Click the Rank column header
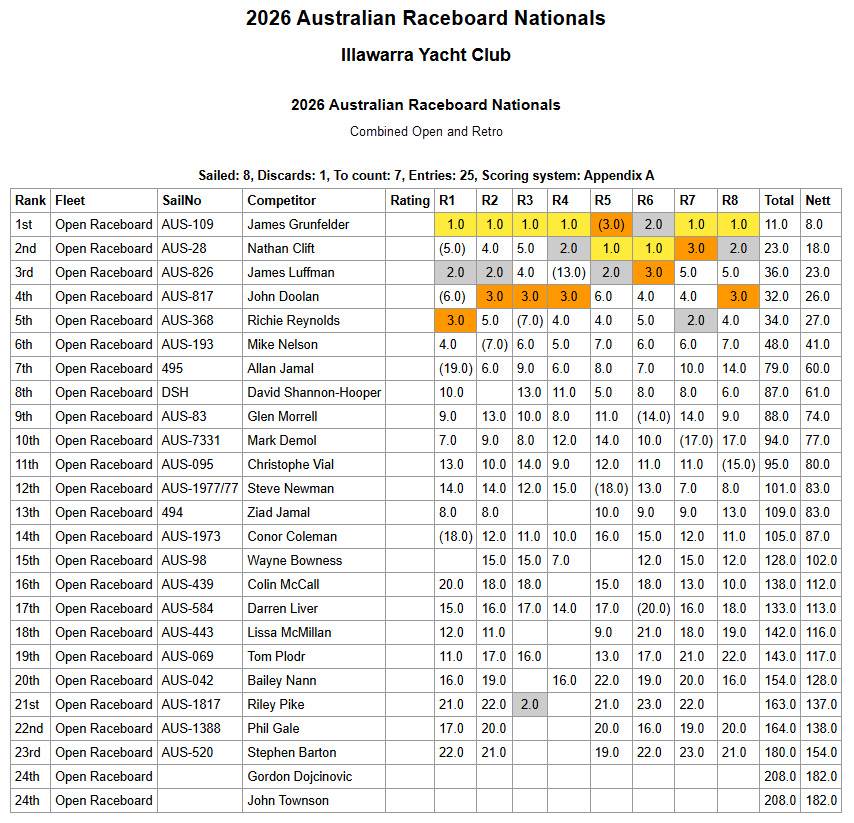 click(x=29, y=200)
